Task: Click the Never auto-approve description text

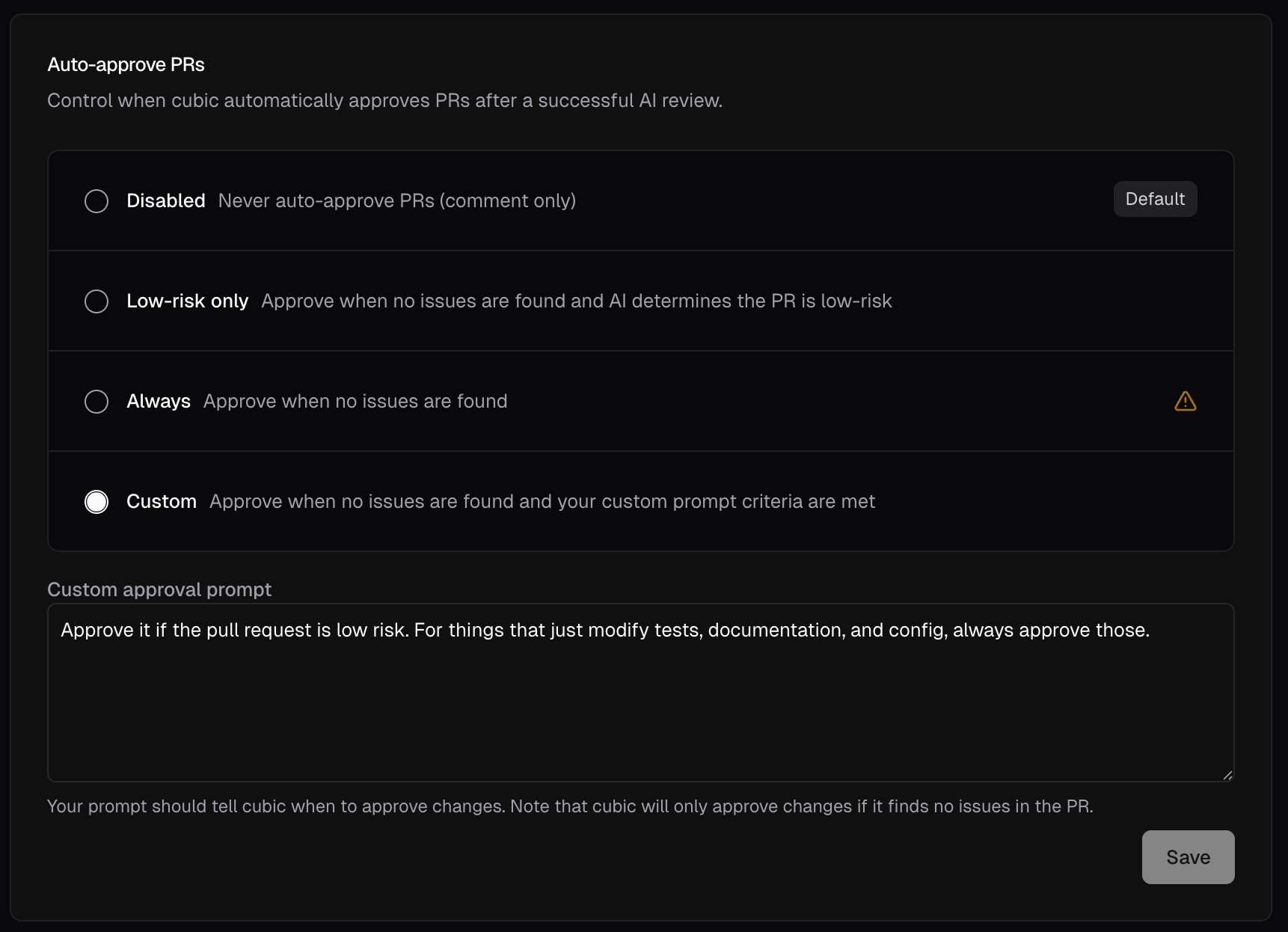Action: pyautogui.click(x=397, y=200)
